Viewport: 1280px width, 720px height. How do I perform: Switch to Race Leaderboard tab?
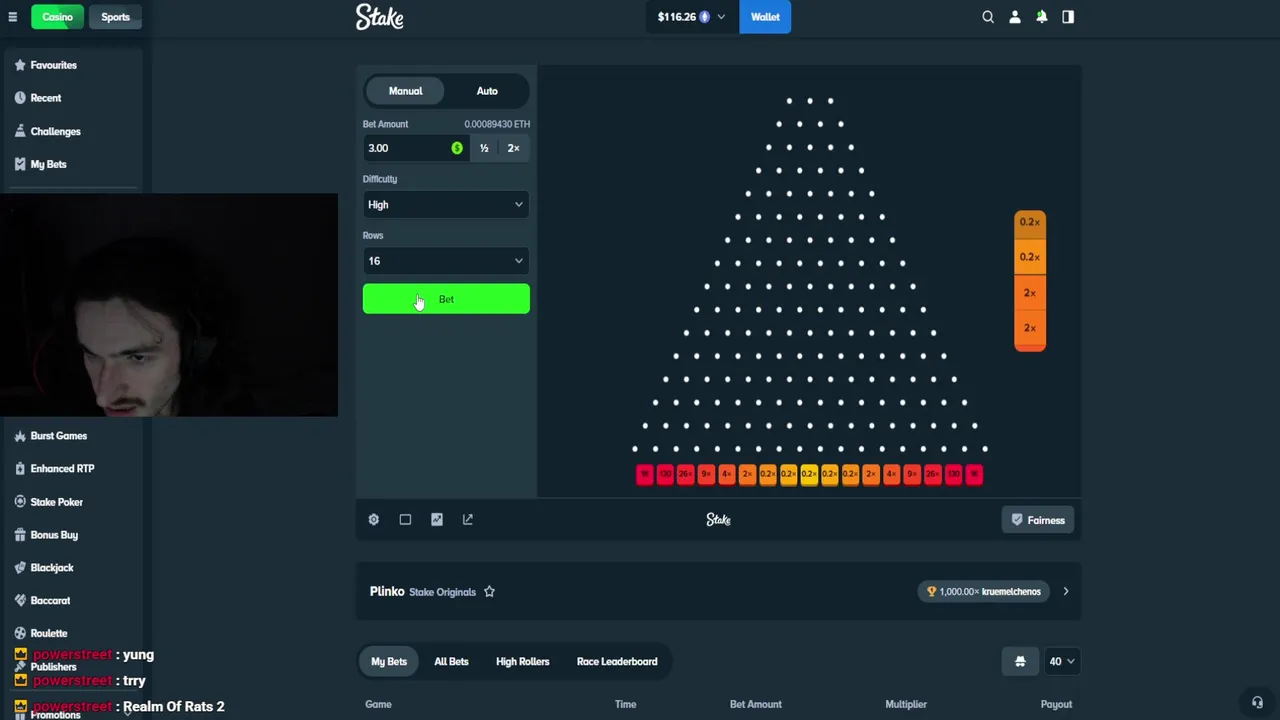click(617, 662)
